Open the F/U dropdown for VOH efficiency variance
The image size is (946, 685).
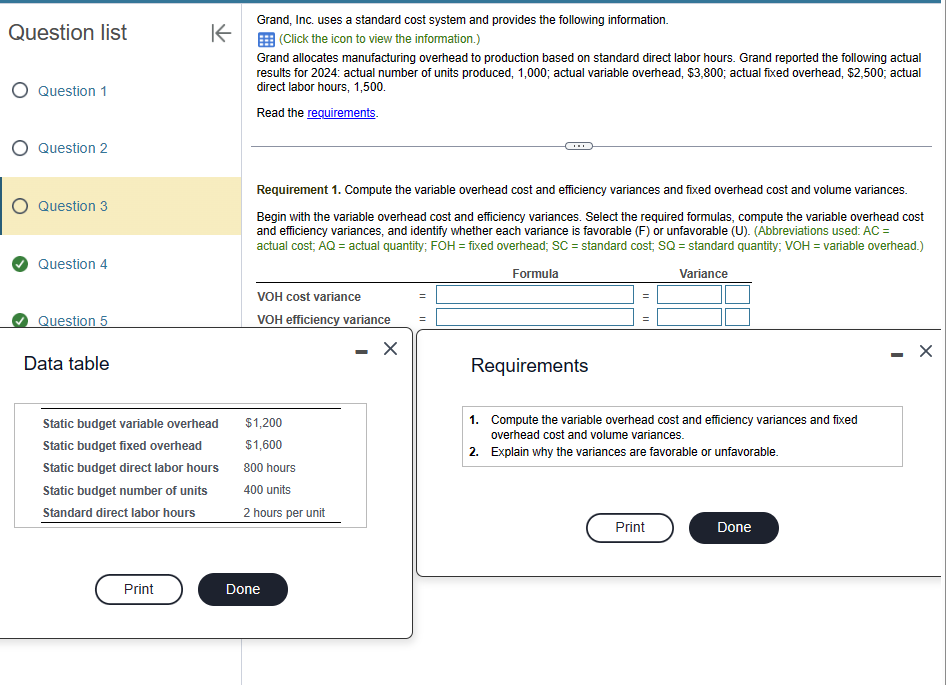pyautogui.click(x=737, y=317)
